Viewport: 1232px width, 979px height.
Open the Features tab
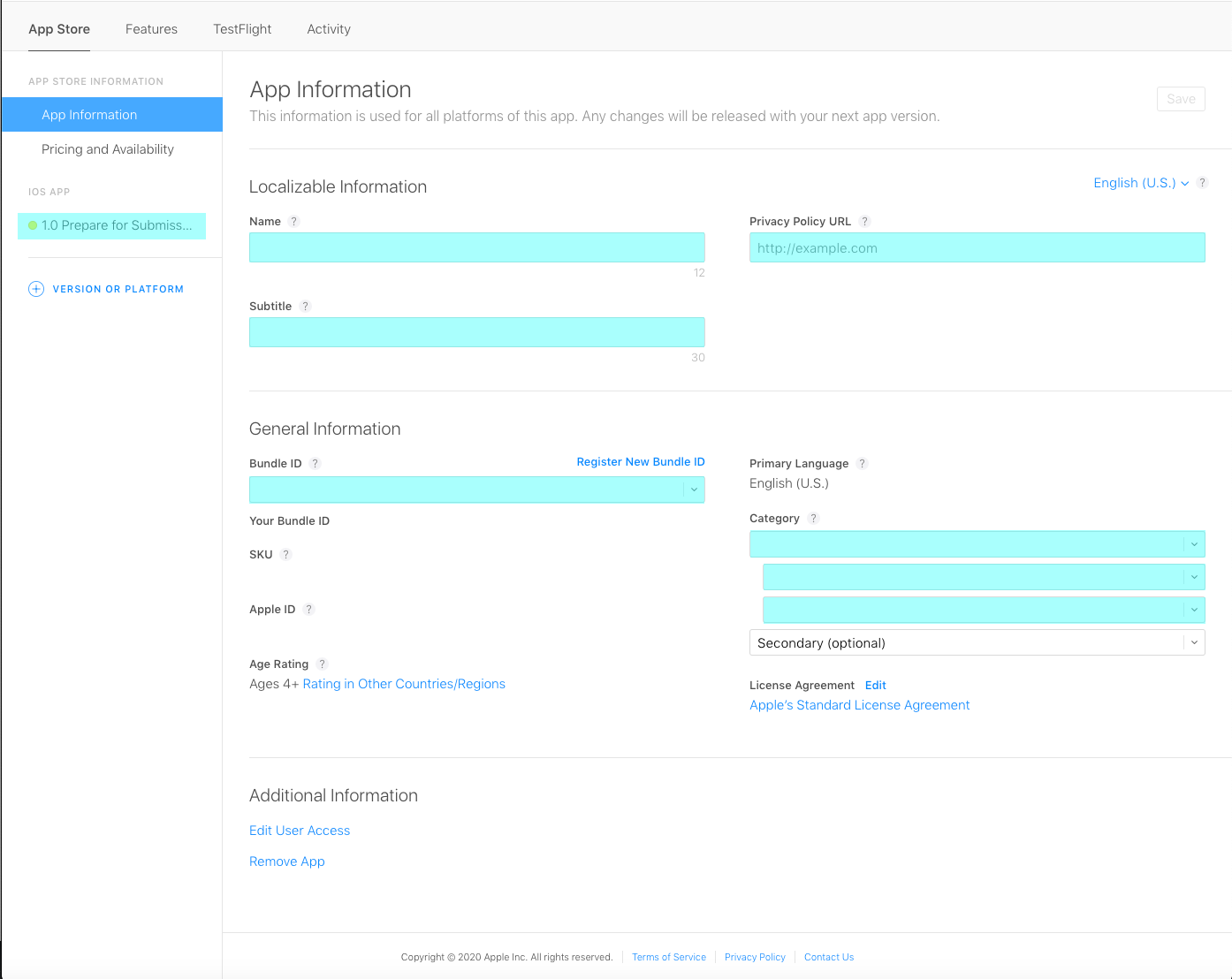pos(151,29)
